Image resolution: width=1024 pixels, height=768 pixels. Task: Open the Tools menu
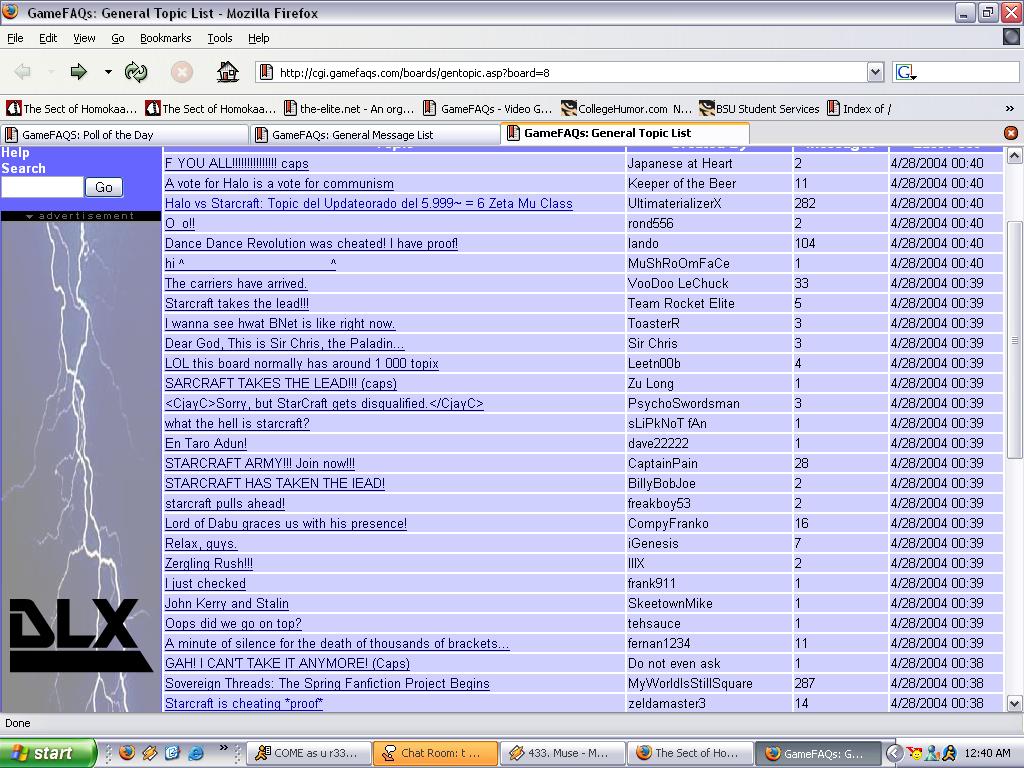pos(220,38)
